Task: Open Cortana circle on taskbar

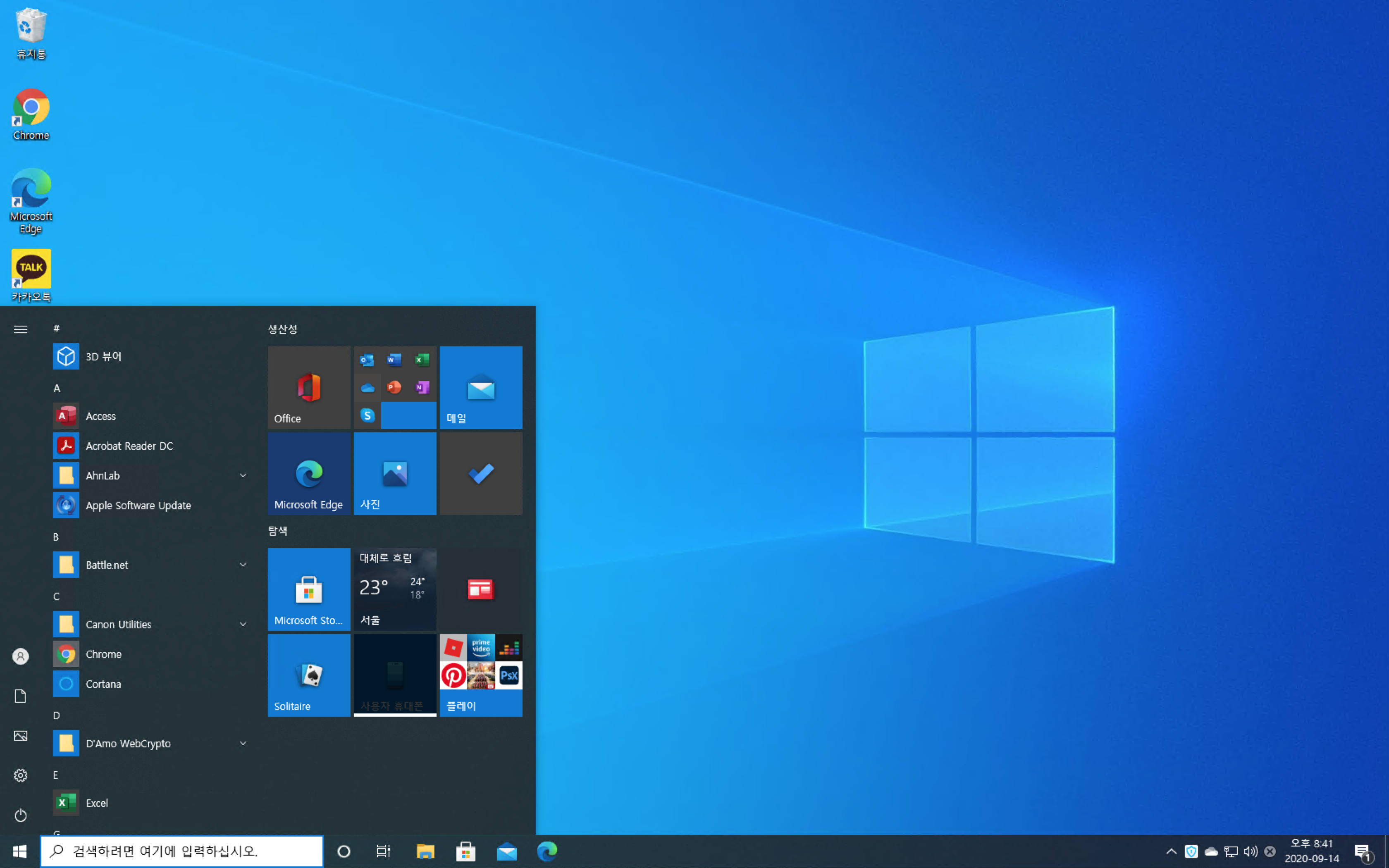Action: [344, 851]
